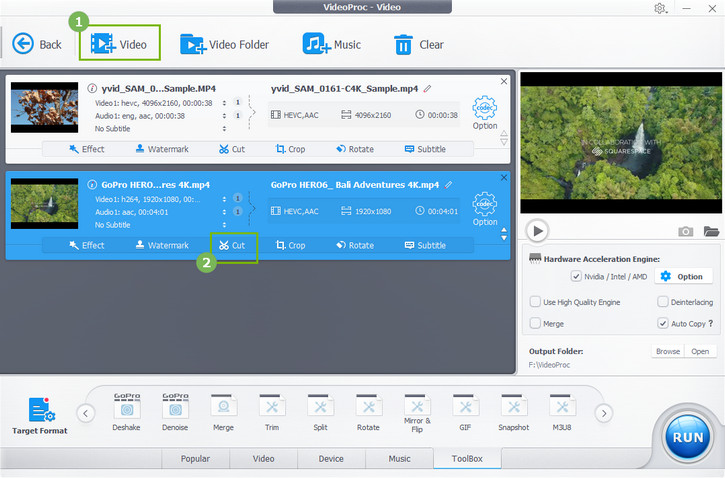
Task: Select Rotate toolbox preset
Action: [x=368, y=412]
